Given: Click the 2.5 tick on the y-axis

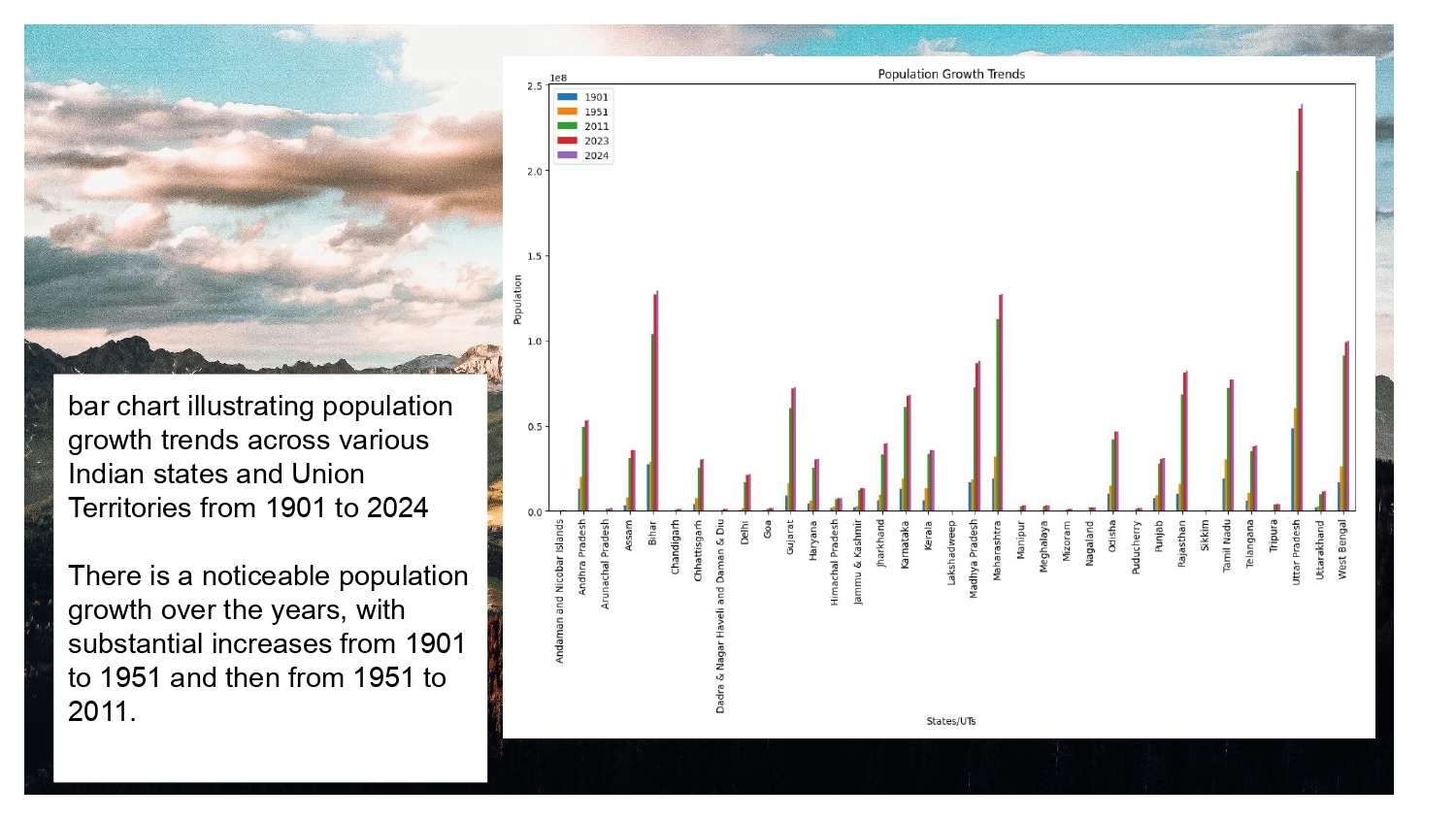Looking at the screenshot, I should [535, 86].
